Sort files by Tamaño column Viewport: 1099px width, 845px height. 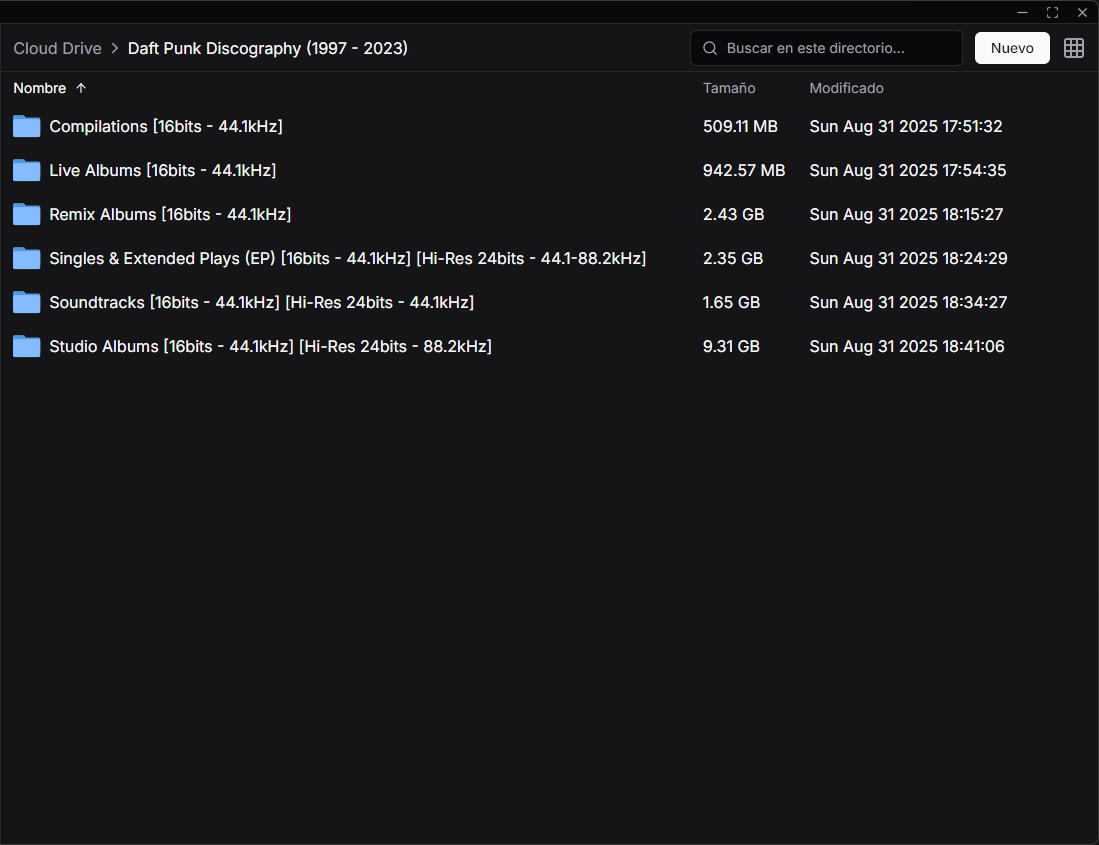(729, 88)
